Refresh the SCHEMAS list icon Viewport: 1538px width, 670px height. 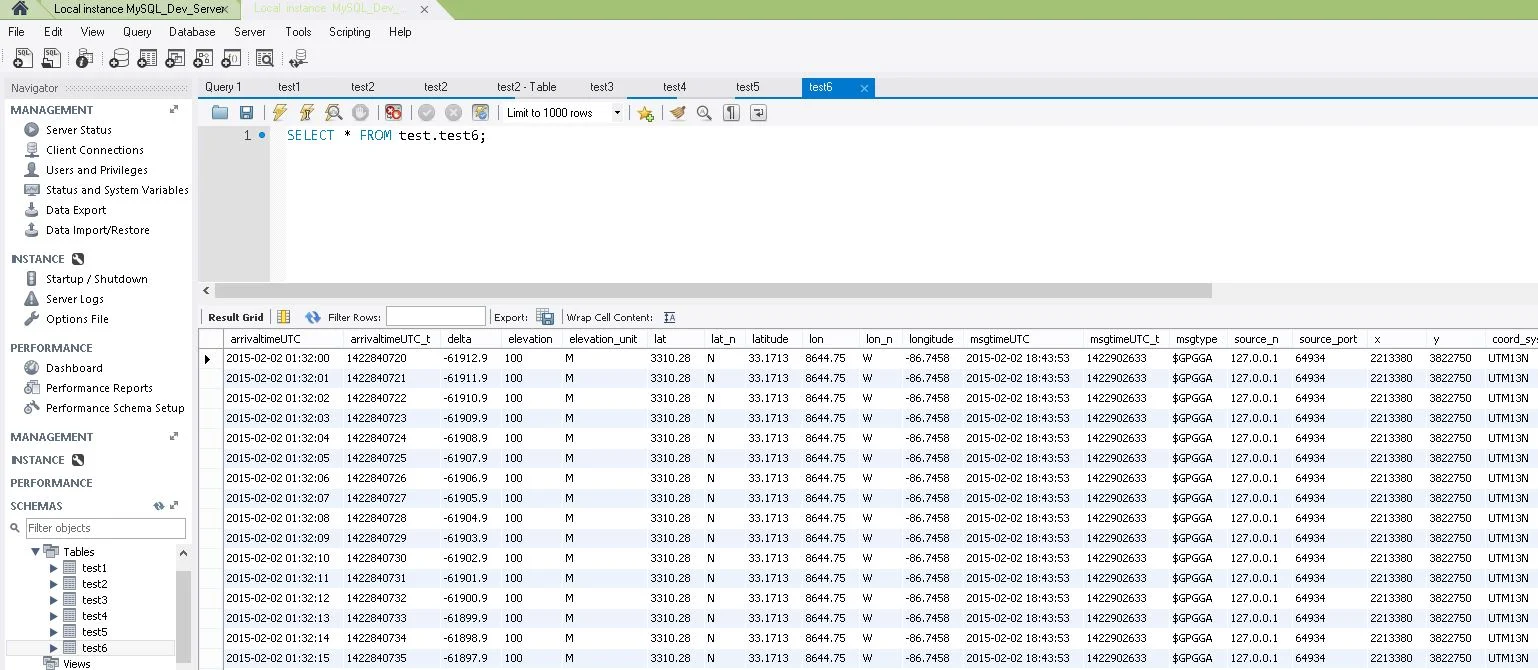[x=158, y=506]
